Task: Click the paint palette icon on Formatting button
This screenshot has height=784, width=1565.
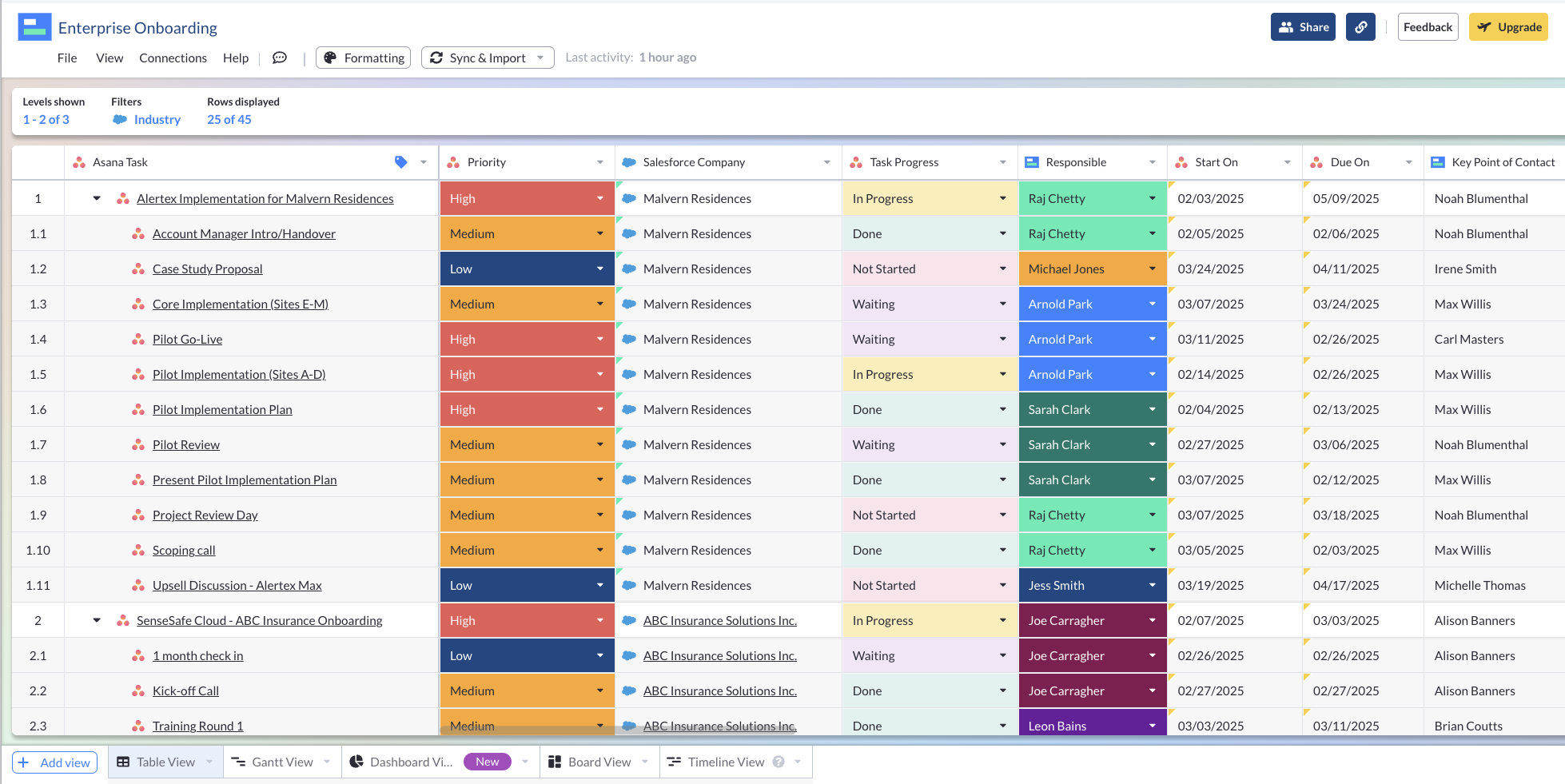Action: (x=330, y=58)
